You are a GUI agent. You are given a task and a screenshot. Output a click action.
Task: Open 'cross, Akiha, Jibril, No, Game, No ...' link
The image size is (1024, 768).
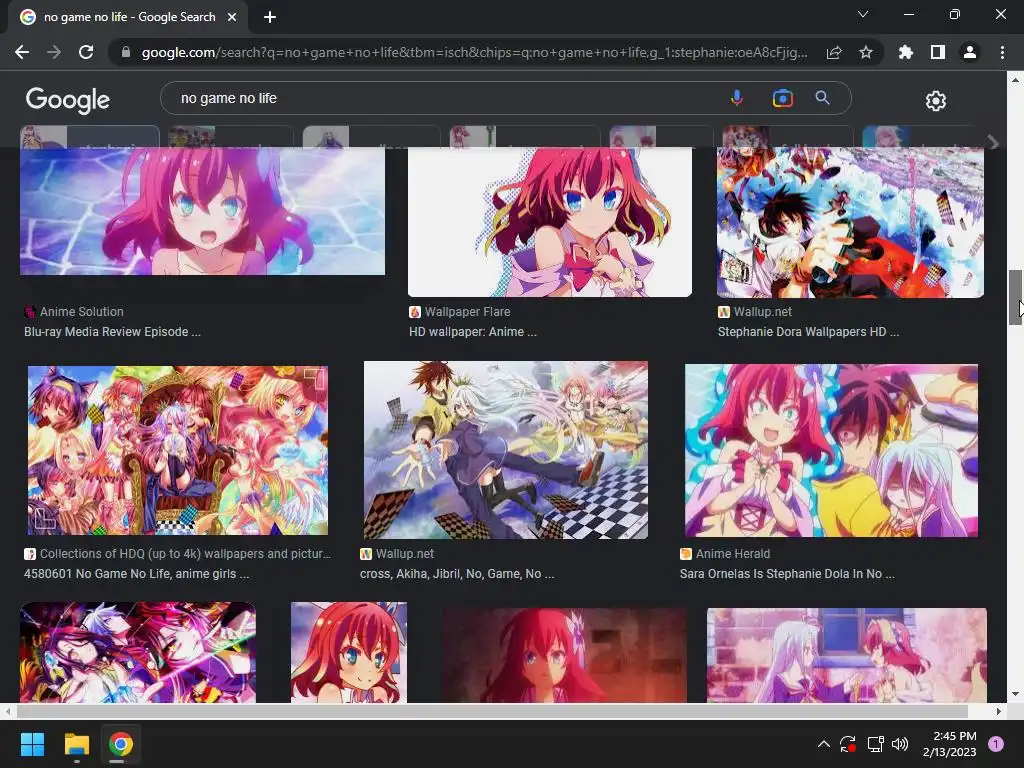[457, 574]
